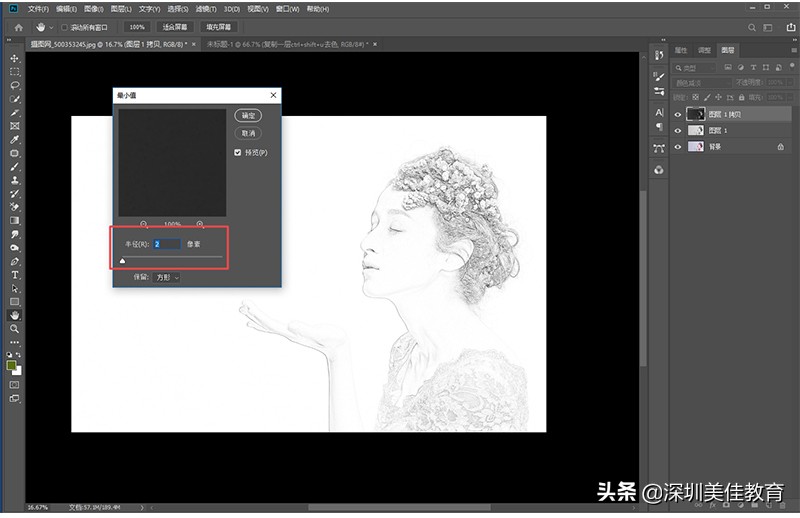The width and height of the screenshot is (800, 518).
Task: Open workspace switcher icon
Action: [x=768, y=28]
